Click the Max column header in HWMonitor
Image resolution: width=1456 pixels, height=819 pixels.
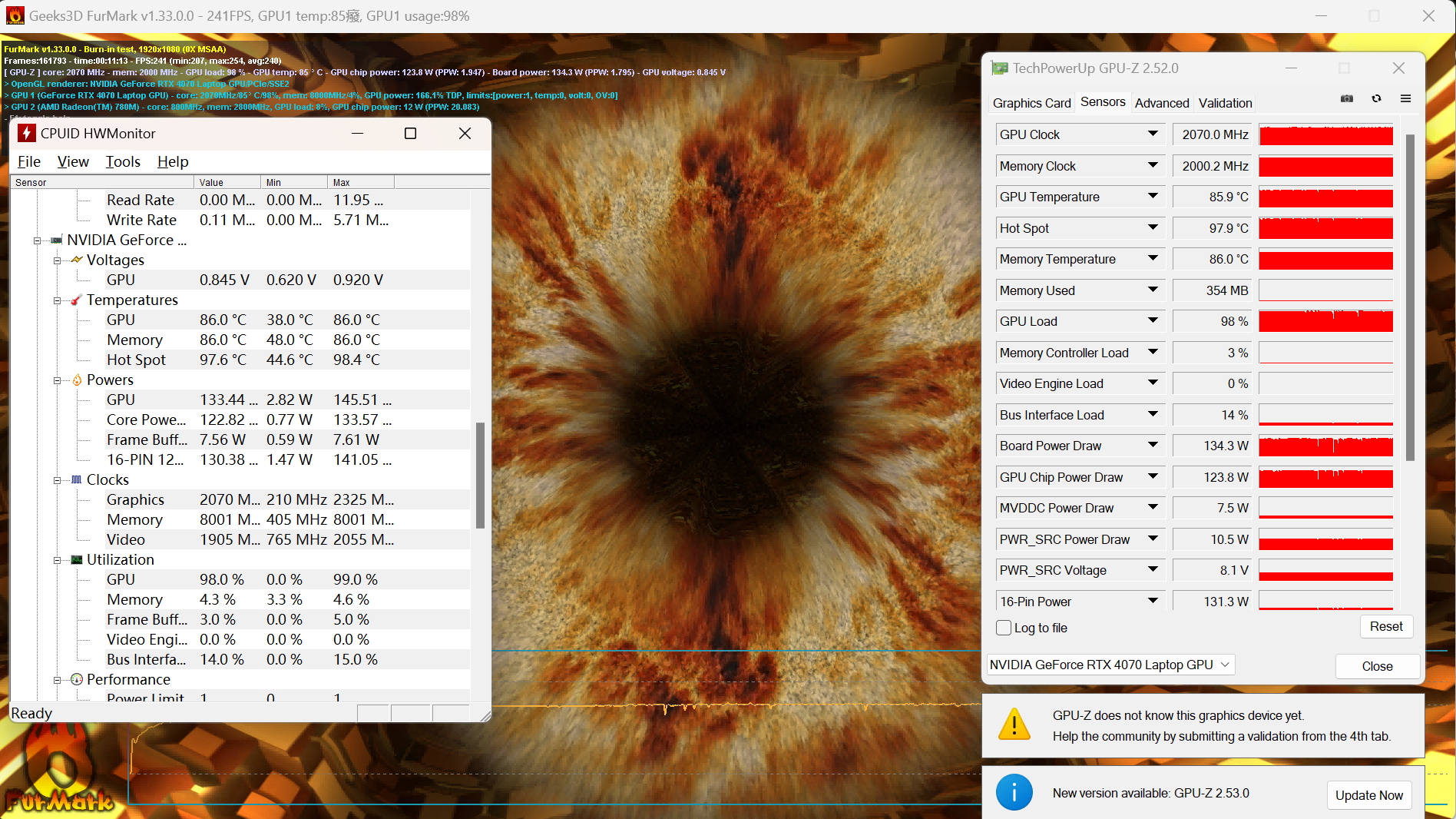[361, 182]
